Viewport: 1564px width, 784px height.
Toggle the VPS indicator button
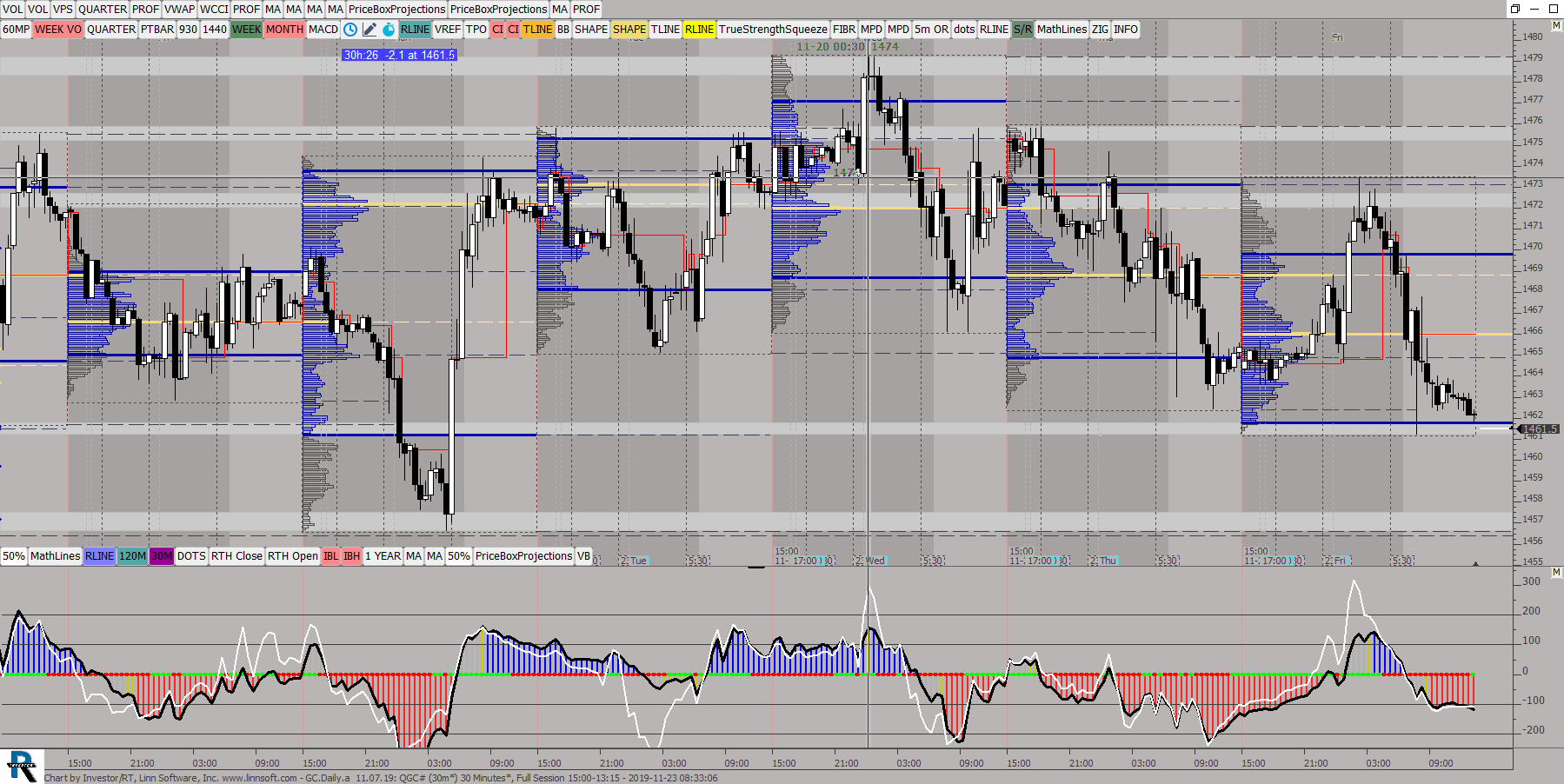point(63,10)
